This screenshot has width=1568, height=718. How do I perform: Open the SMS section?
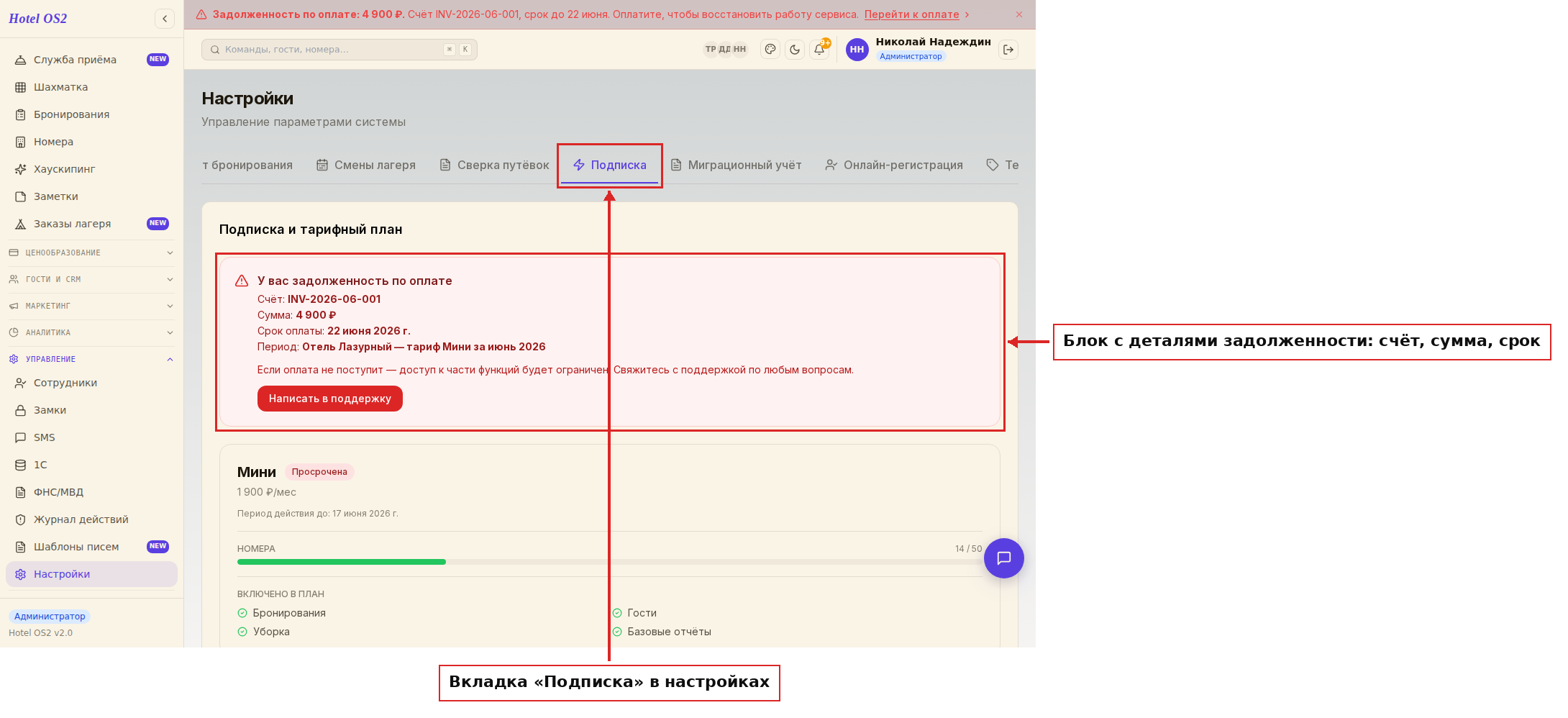click(x=91, y=437)
